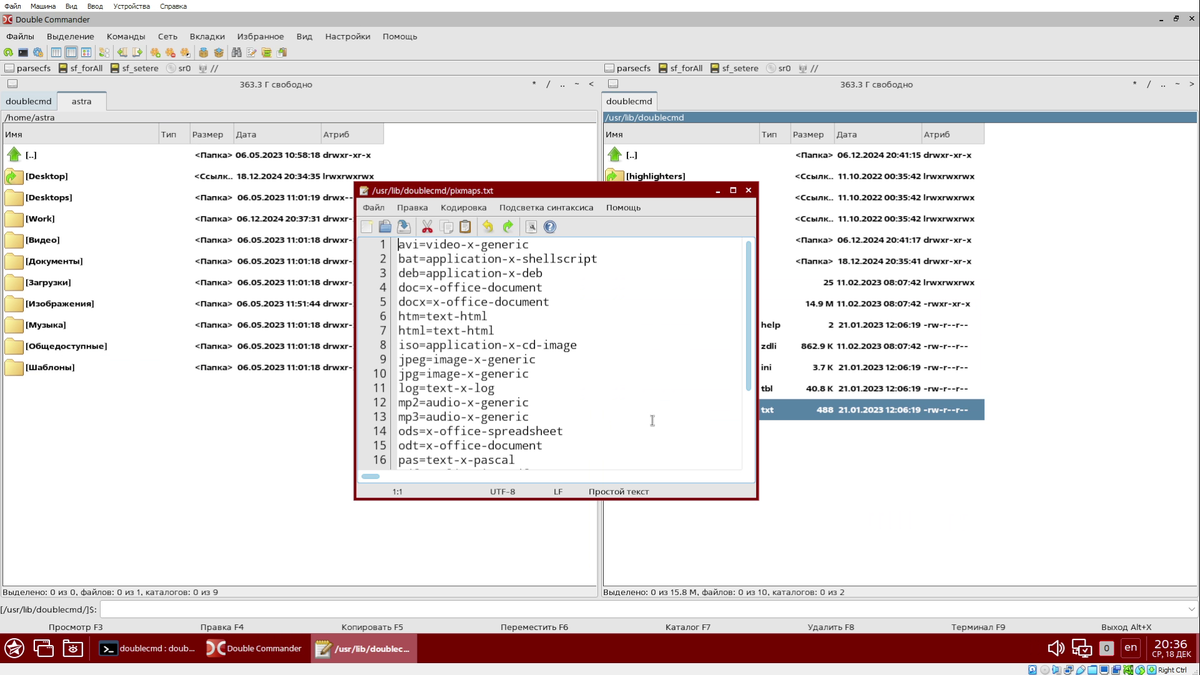1200x675 pixels.
Task: Click the Терминал F9 button
Action: pos(979,627)
